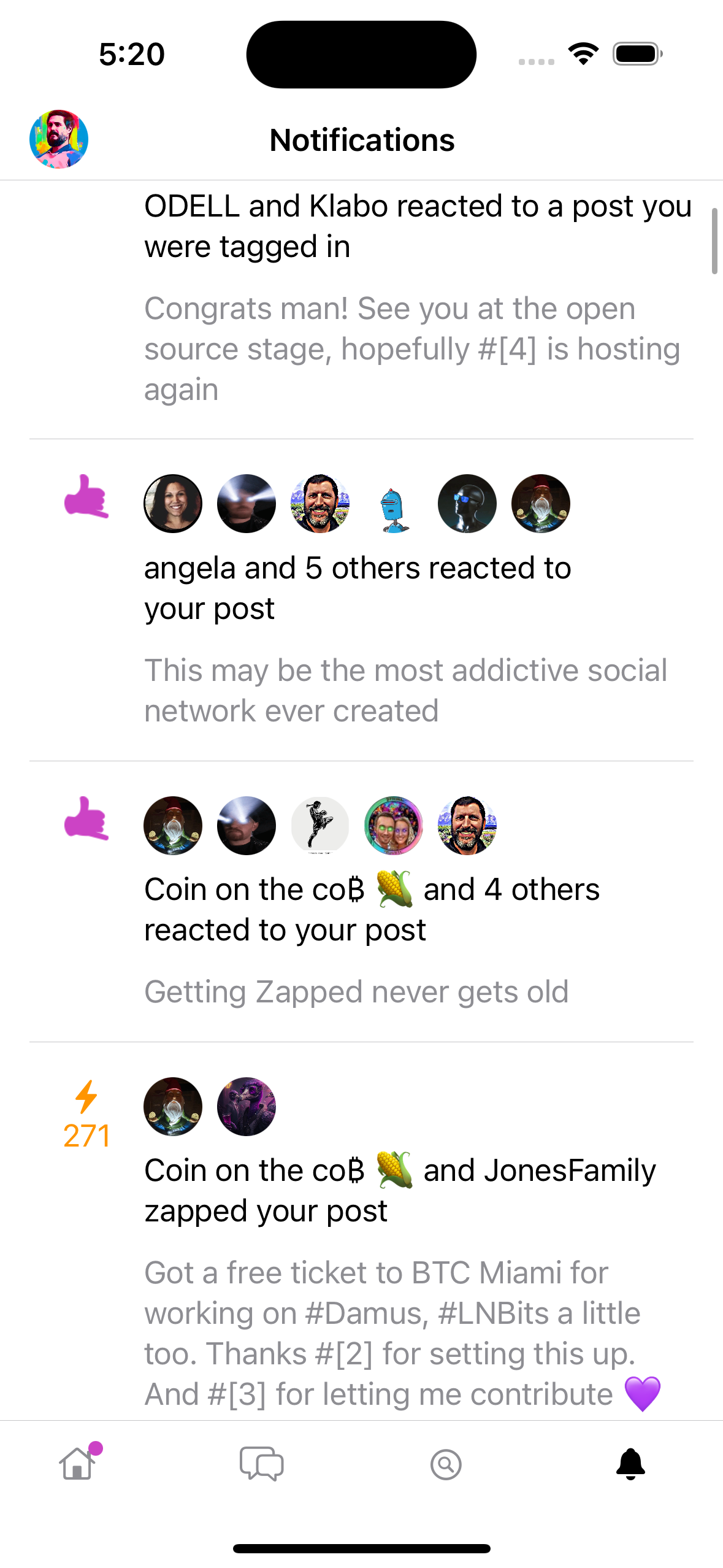Image resolution: width=723 pixels, height=1568 pixels.
Task: Click the vertical scrollbar indicator
Action: click(x=714, y=241)
